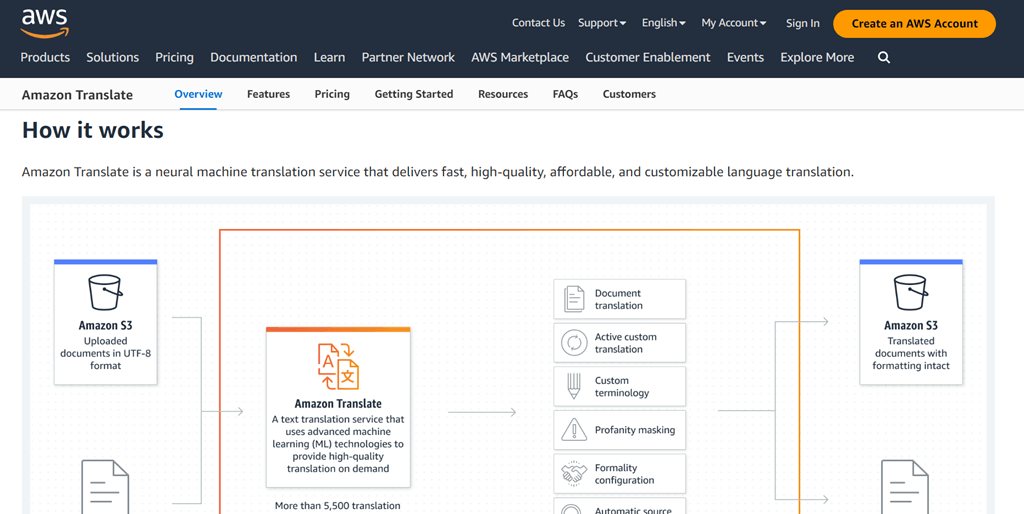Expand the My Account menu
1024x514 pixels.
[733, 23]
